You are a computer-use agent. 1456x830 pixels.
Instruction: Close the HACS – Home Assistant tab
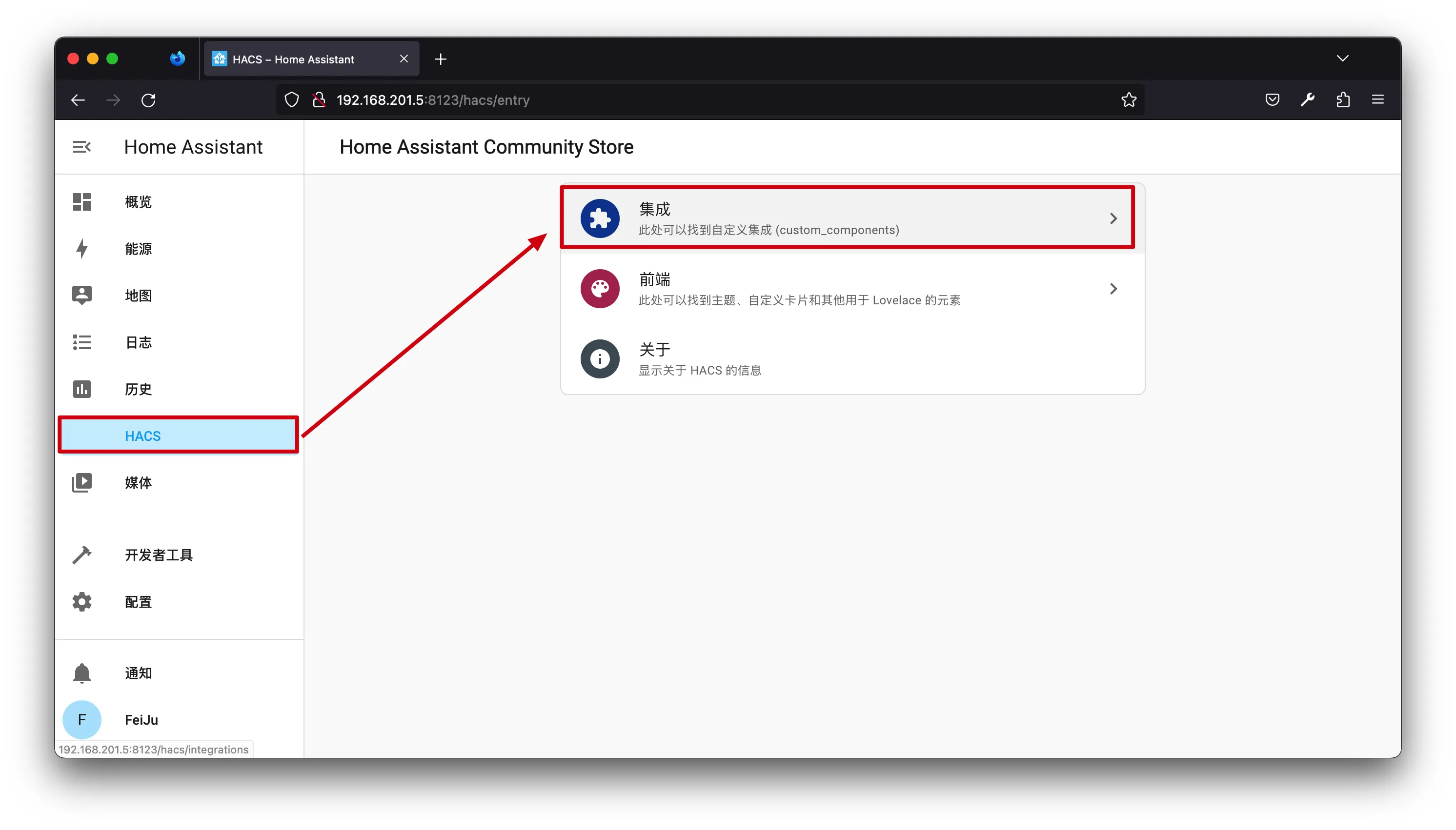(x=404, y=59)
